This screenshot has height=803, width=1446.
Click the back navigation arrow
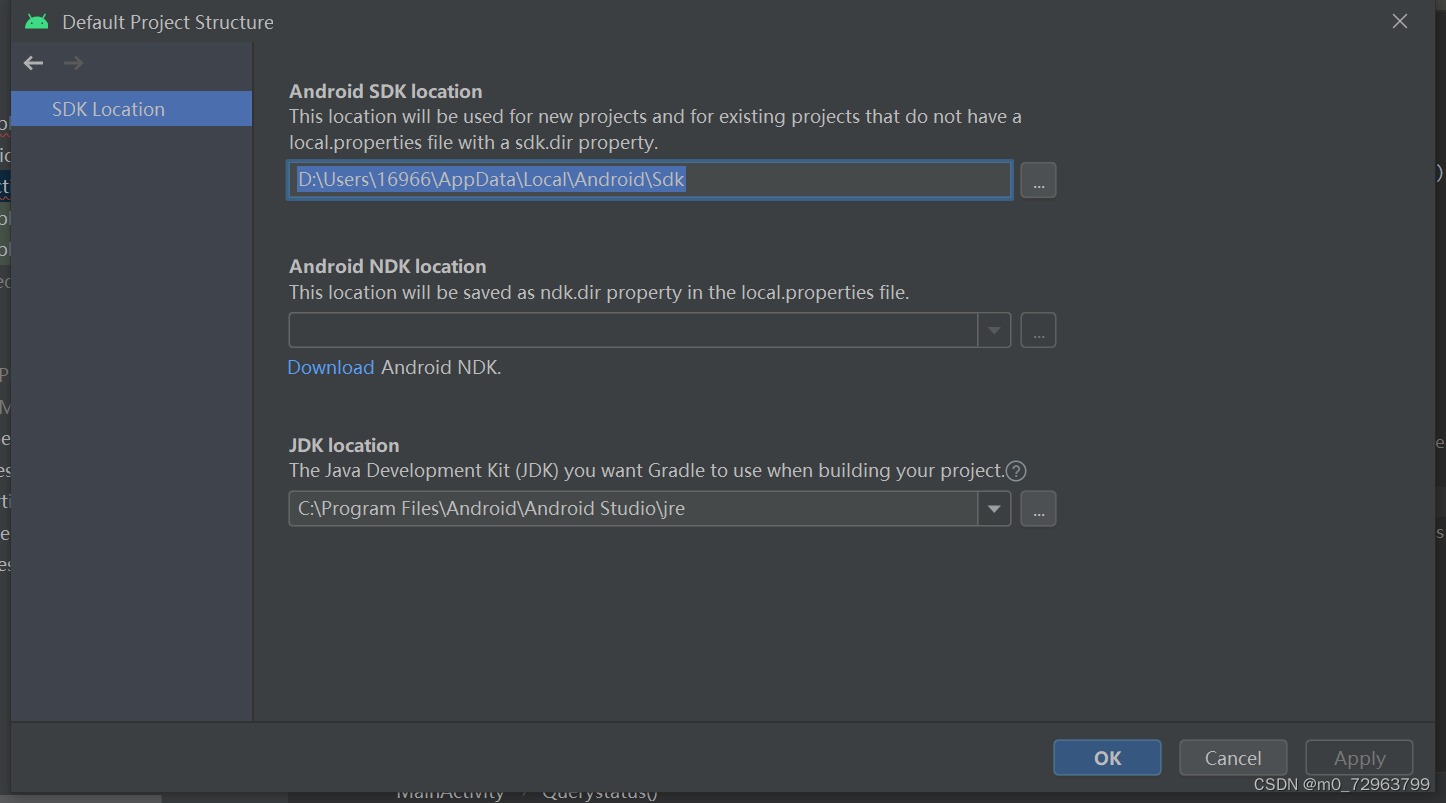[x=34, y=63]
